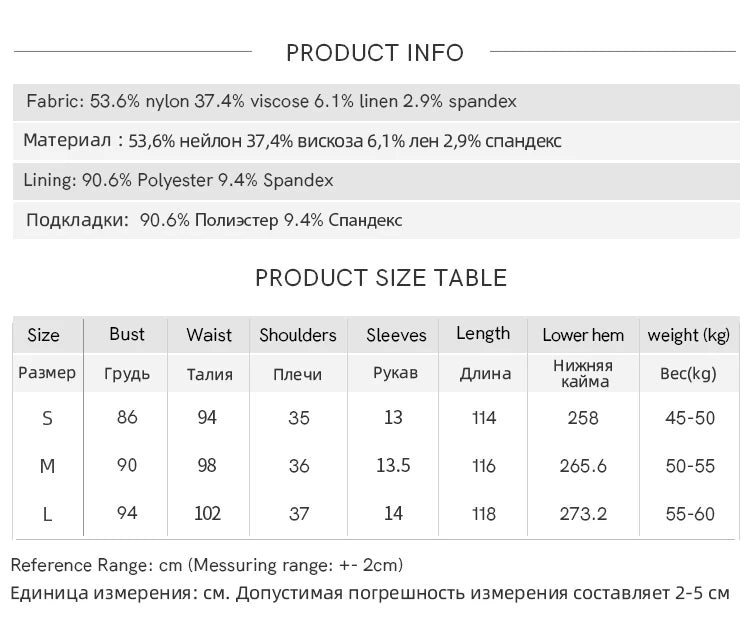The height and width of the screenshot is (630, 750).
Task: Select the Lining Polyester Spandex row
Action: (376, 181)
